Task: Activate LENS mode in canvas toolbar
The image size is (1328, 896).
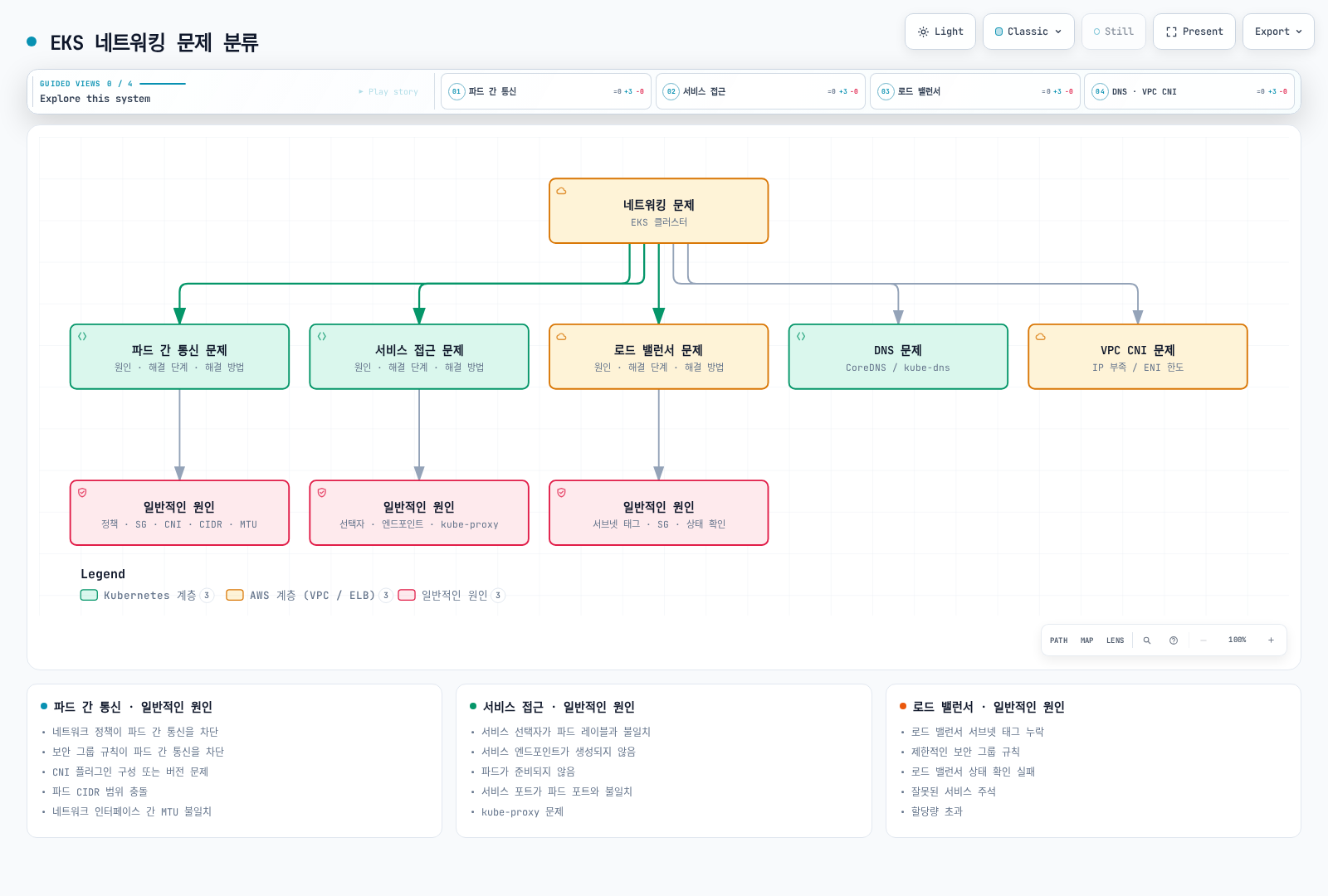Action: click(x=1116, y=640)
